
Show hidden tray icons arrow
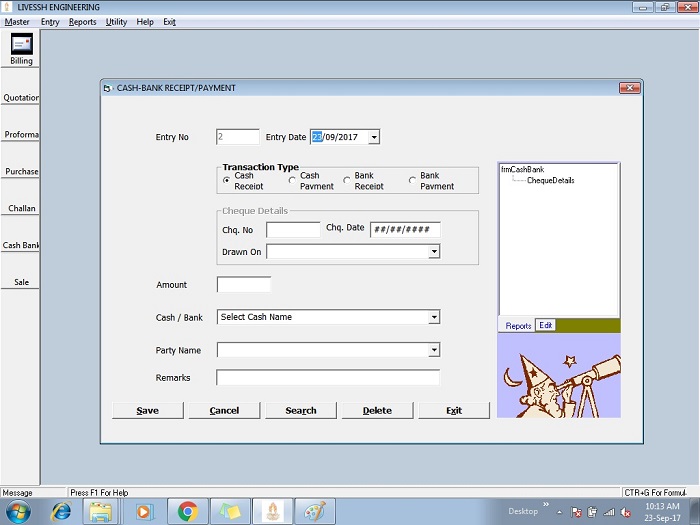click(559, 513)
